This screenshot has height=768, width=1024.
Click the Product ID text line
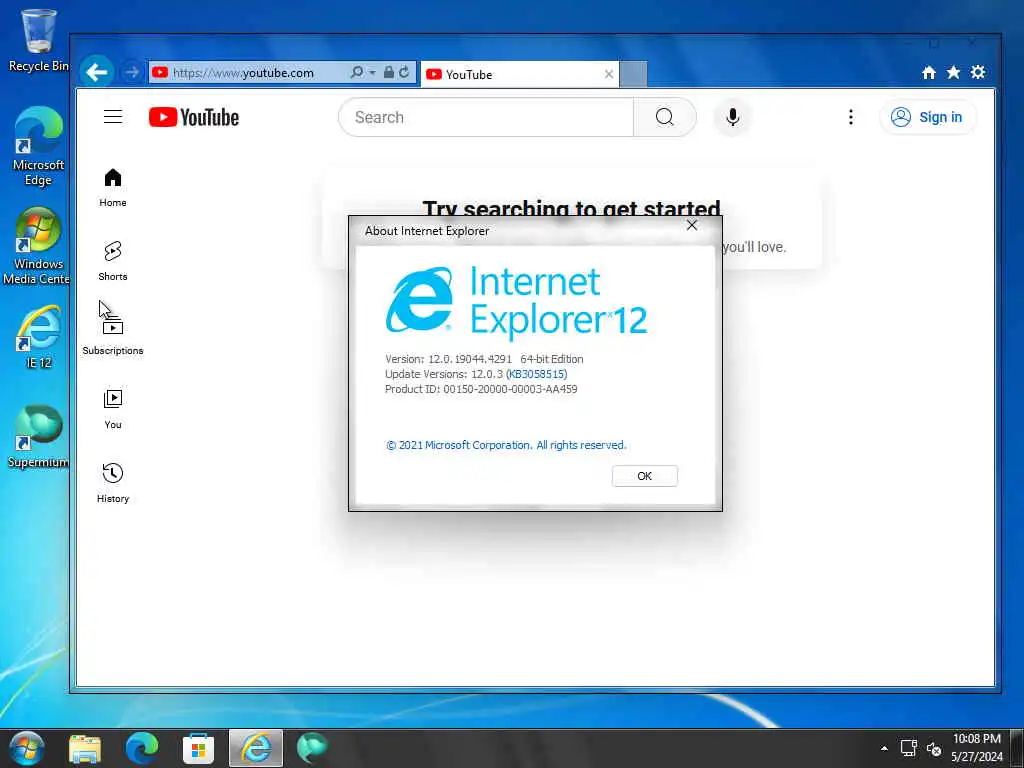pos(481,389)
